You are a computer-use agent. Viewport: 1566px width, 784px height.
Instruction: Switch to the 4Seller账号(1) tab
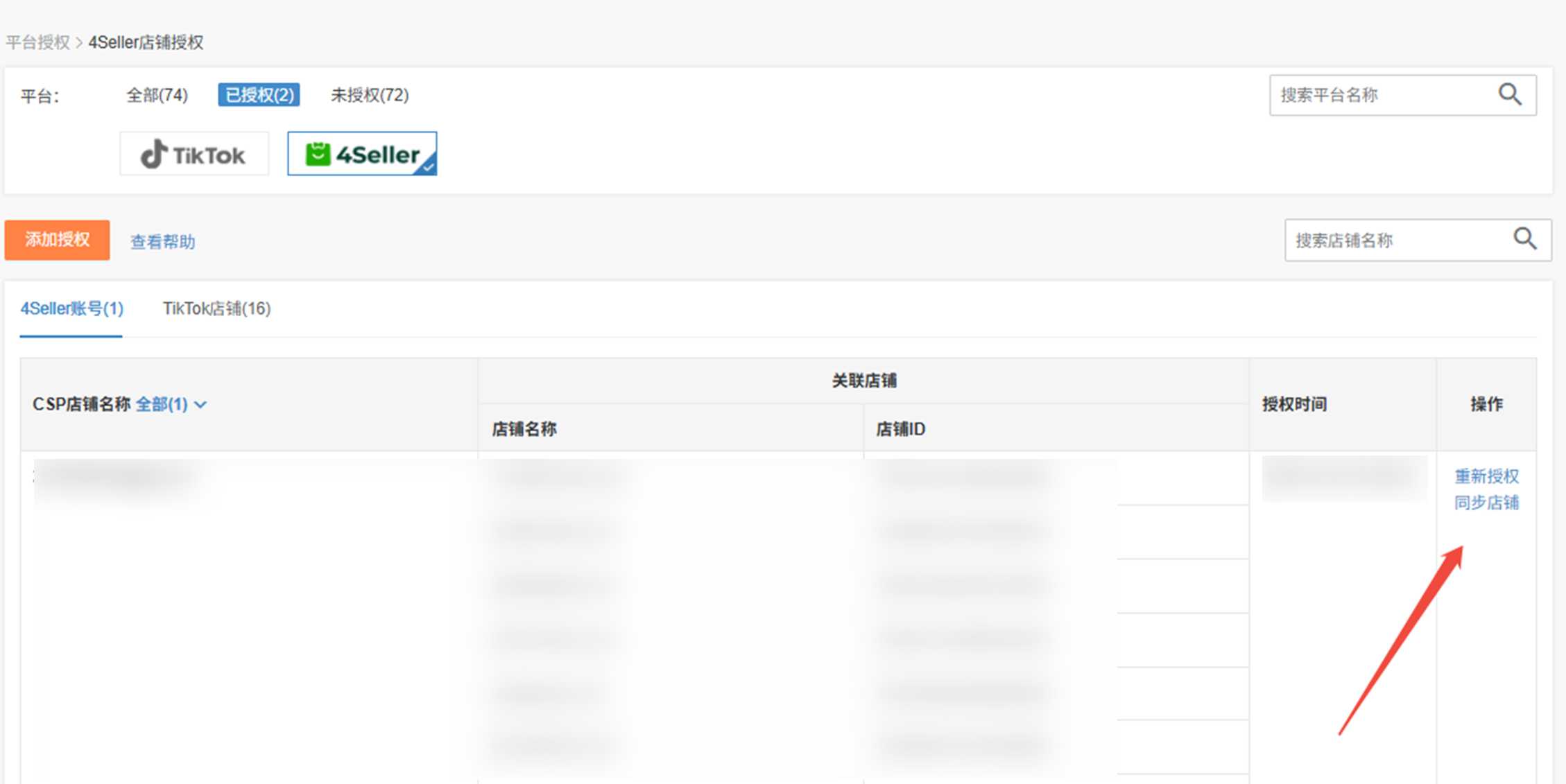coord(71,308)
